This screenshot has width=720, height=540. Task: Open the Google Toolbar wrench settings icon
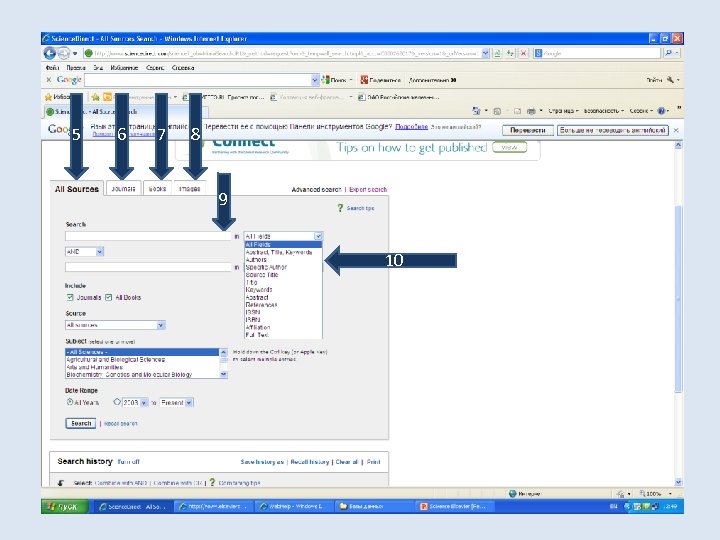coord(670,80)
